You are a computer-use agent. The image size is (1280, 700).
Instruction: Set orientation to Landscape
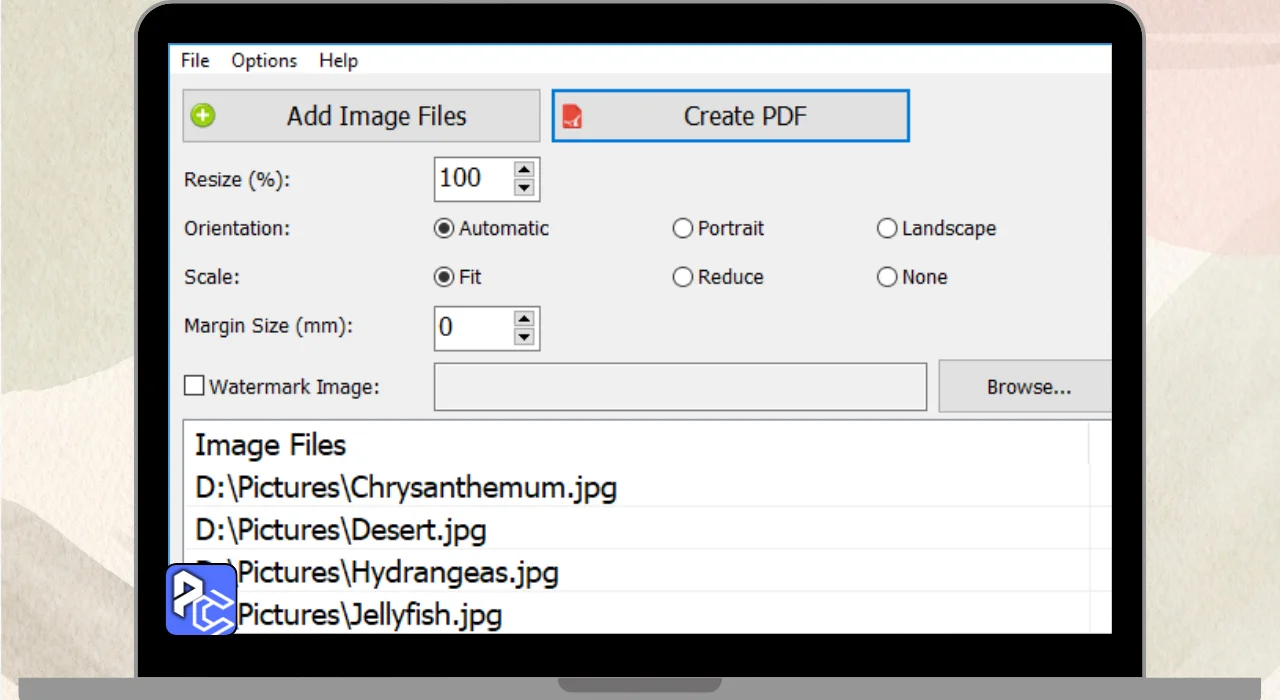(x=887, y=229)
